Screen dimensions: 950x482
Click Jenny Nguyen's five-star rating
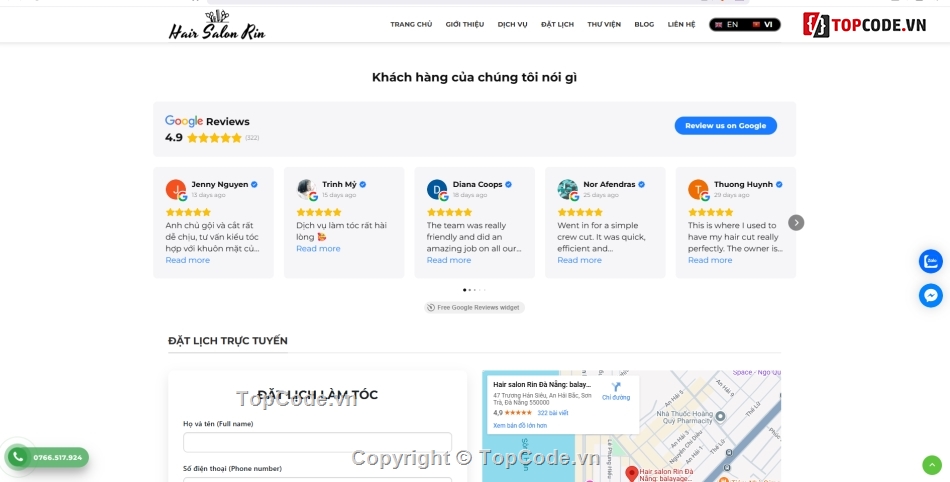tap(188, 213)
